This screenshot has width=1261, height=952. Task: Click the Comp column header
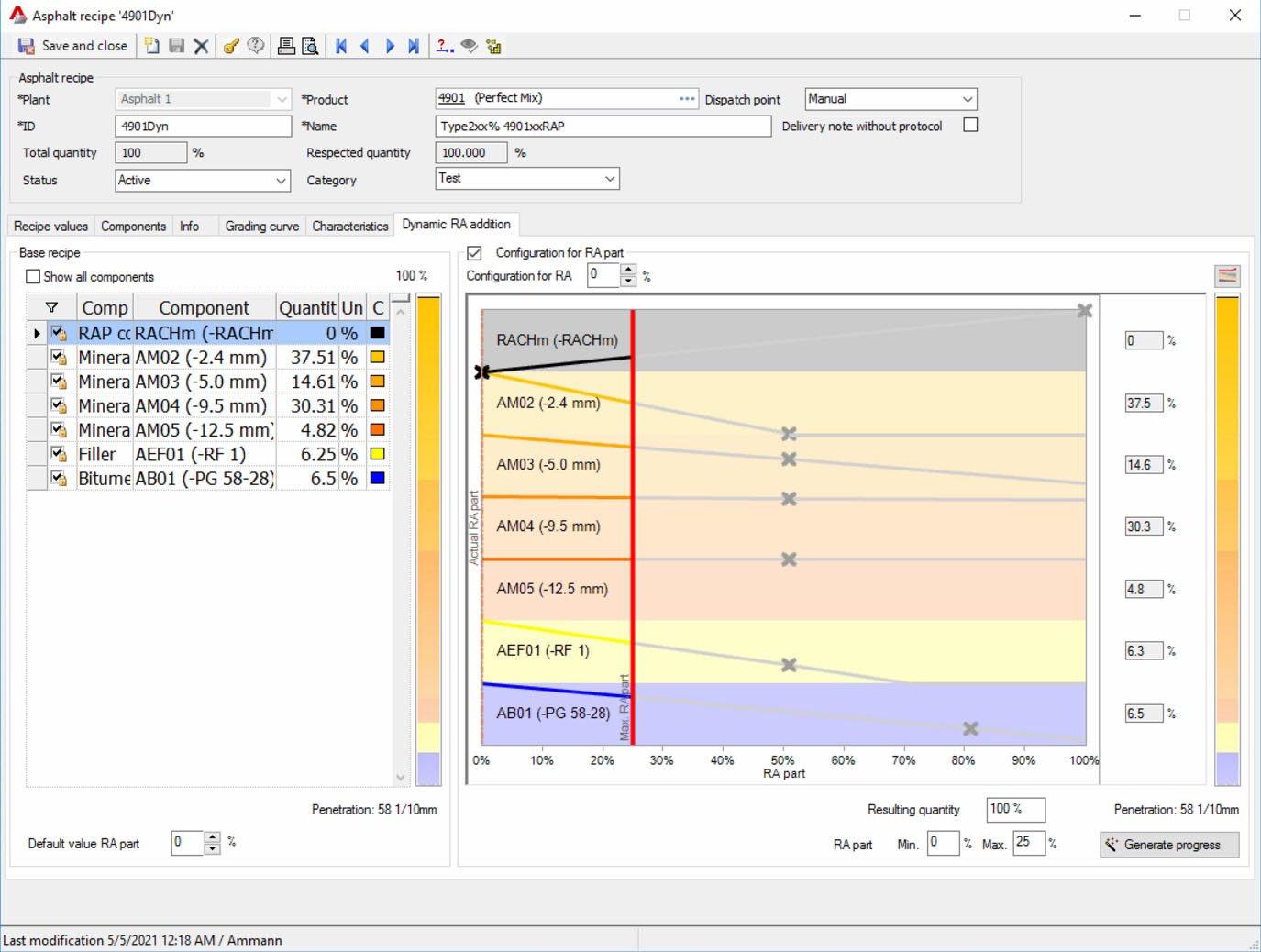pyautogui.click(x=105, y=308)
